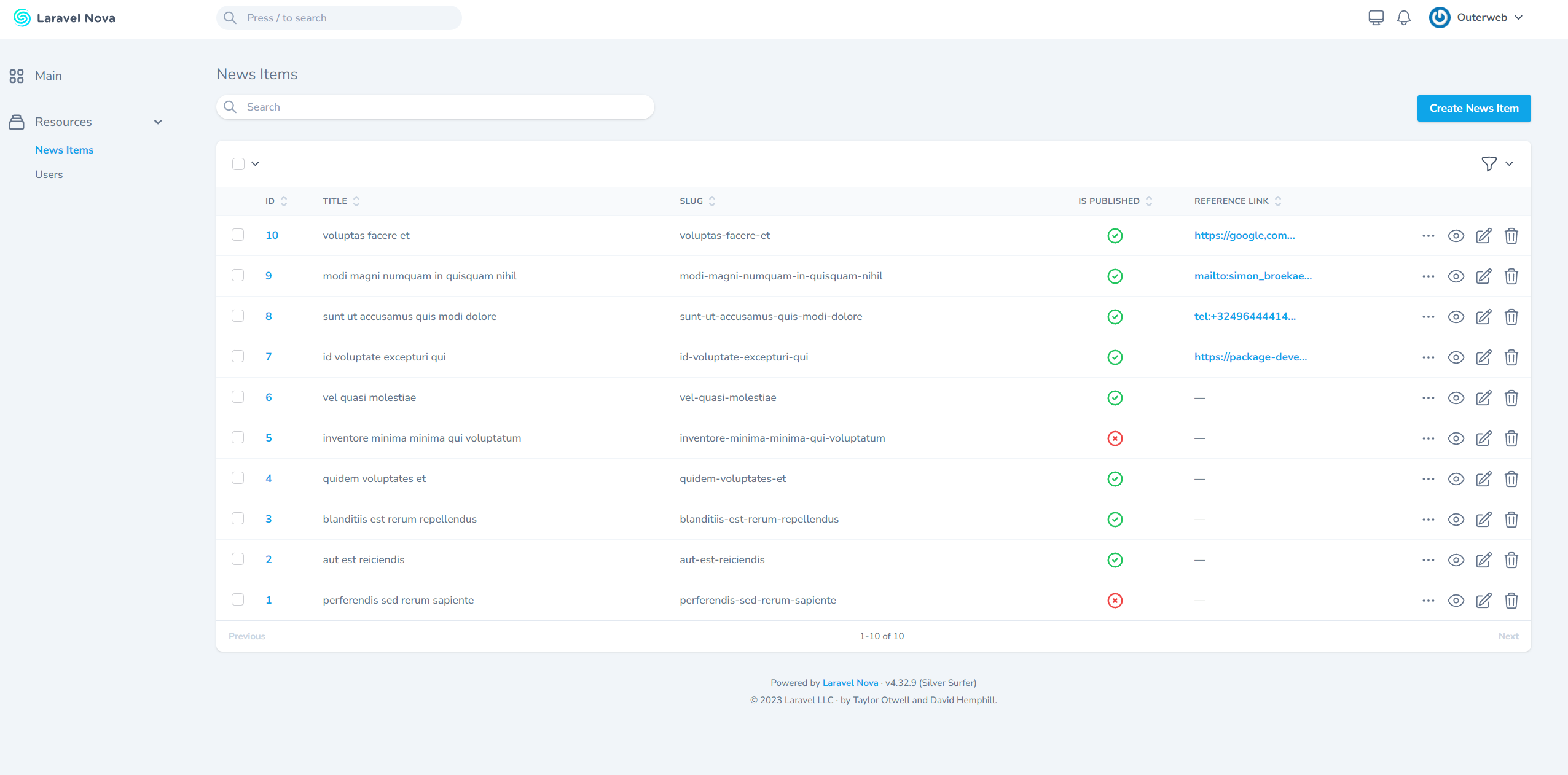
Task: Click the Create News Item button
Action: [1473, 108]
